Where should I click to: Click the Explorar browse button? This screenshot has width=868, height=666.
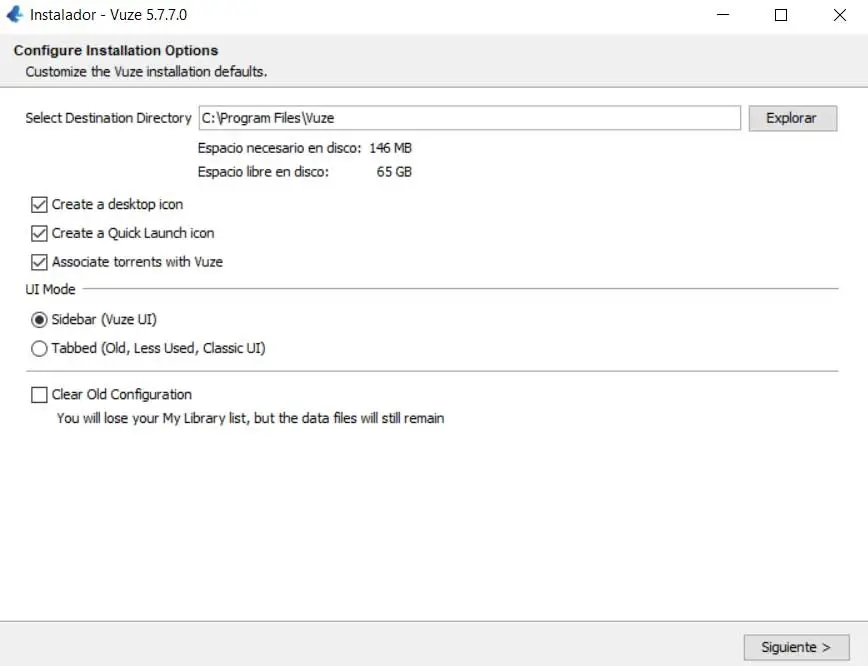(793, 118)
